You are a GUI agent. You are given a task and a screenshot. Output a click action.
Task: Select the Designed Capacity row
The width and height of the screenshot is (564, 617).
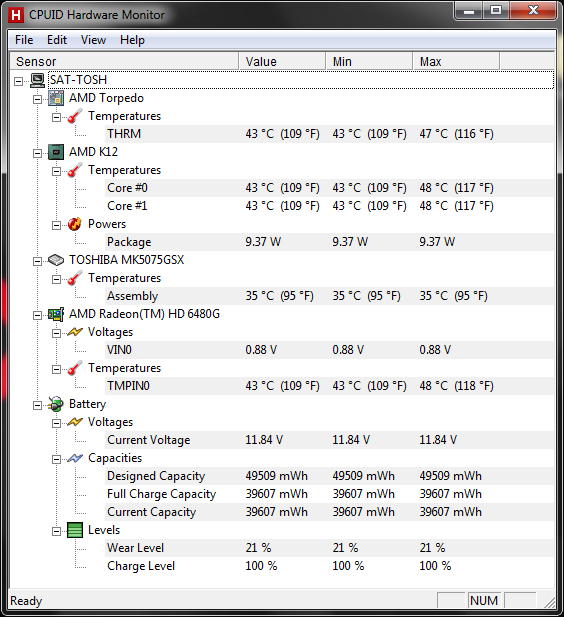coord(330,476)
